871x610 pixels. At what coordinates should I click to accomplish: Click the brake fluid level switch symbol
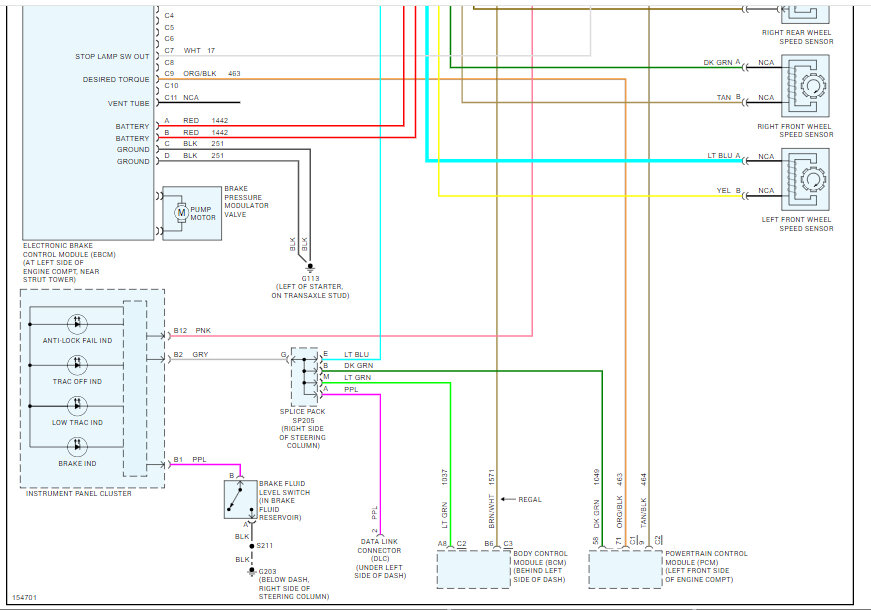coord(240,499)
